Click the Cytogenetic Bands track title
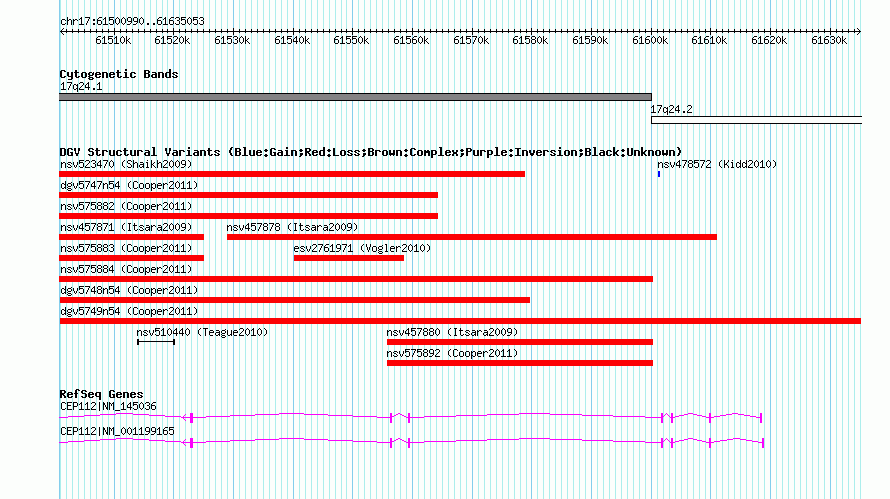This screenshot has height=499, width=890. point(119,74)
